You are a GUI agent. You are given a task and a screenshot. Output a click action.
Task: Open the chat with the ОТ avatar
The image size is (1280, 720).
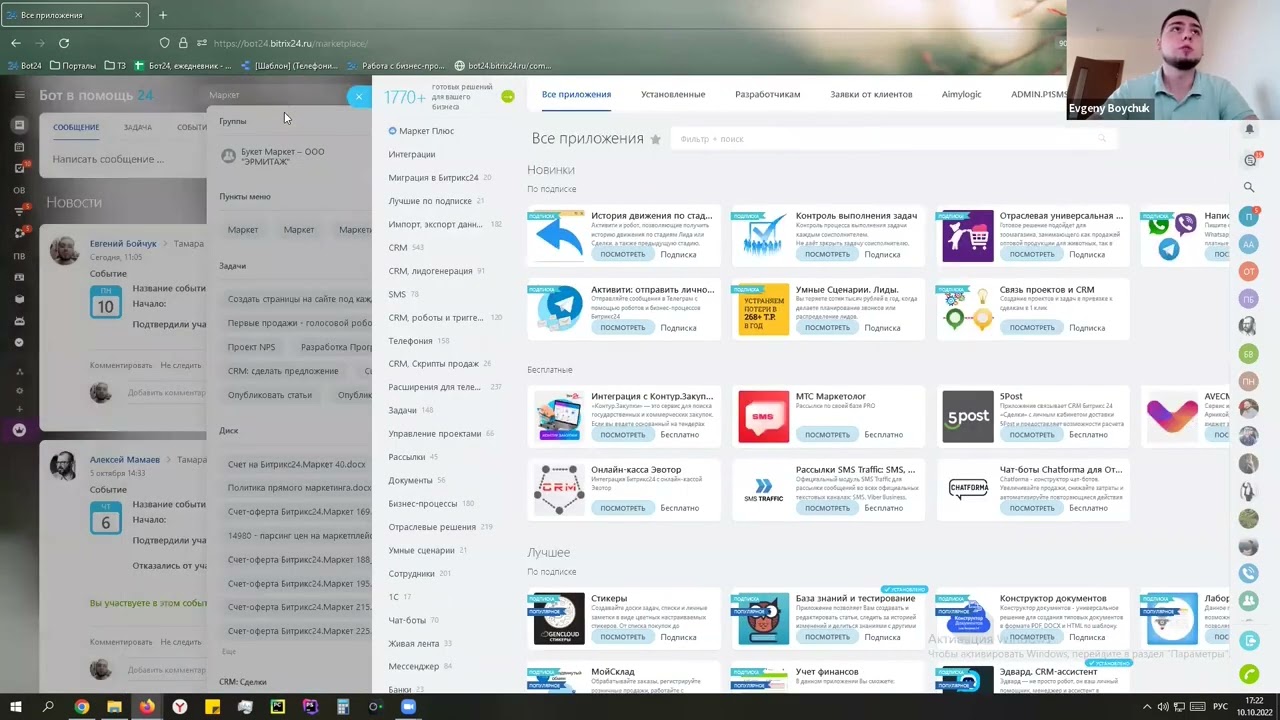point(1248,271)
